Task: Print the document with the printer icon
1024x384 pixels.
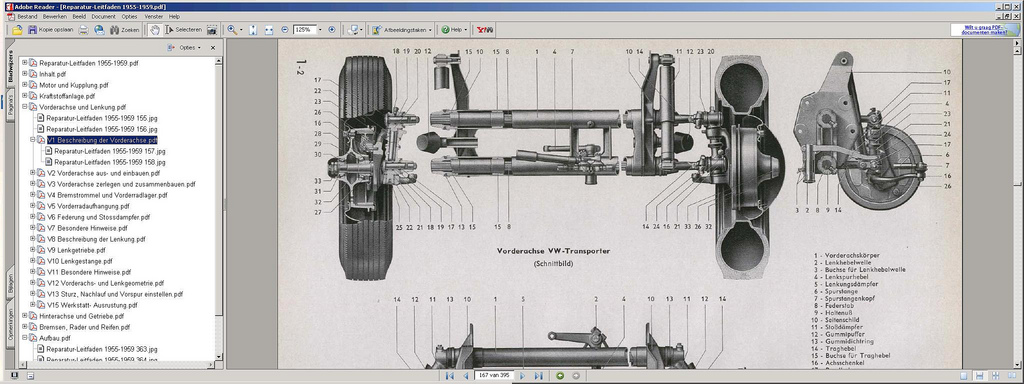Action: click(x=84, y=30)
